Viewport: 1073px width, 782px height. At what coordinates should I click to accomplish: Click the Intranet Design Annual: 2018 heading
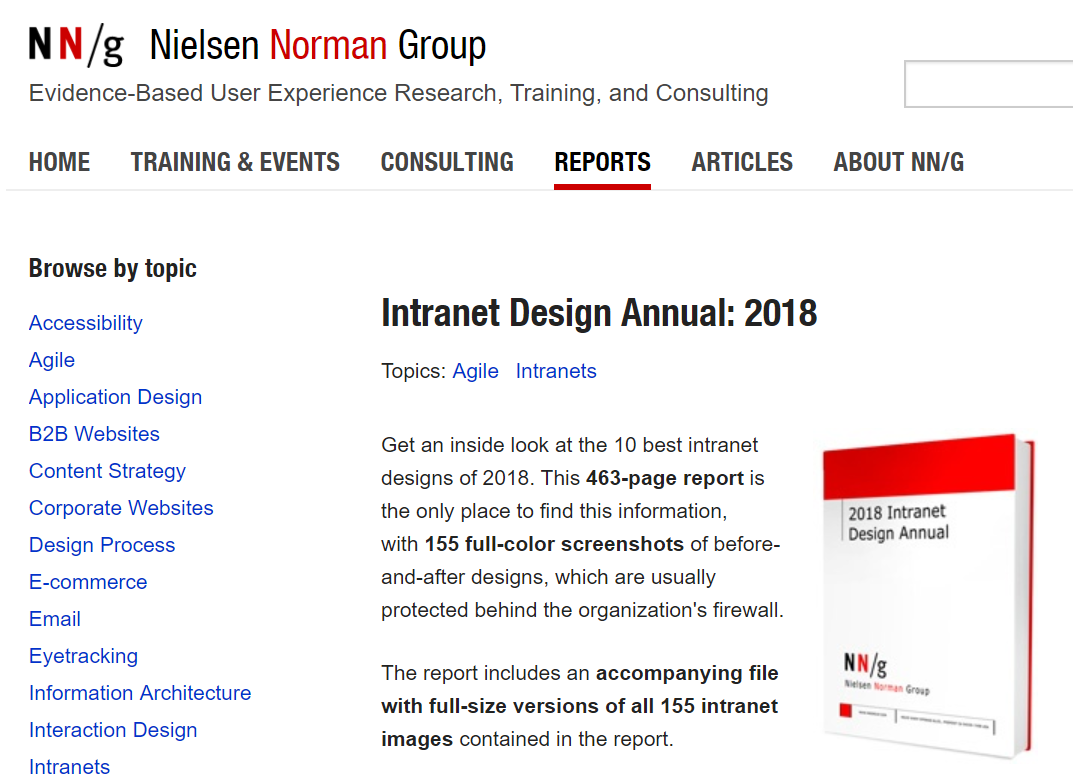[x=599, y=313]
